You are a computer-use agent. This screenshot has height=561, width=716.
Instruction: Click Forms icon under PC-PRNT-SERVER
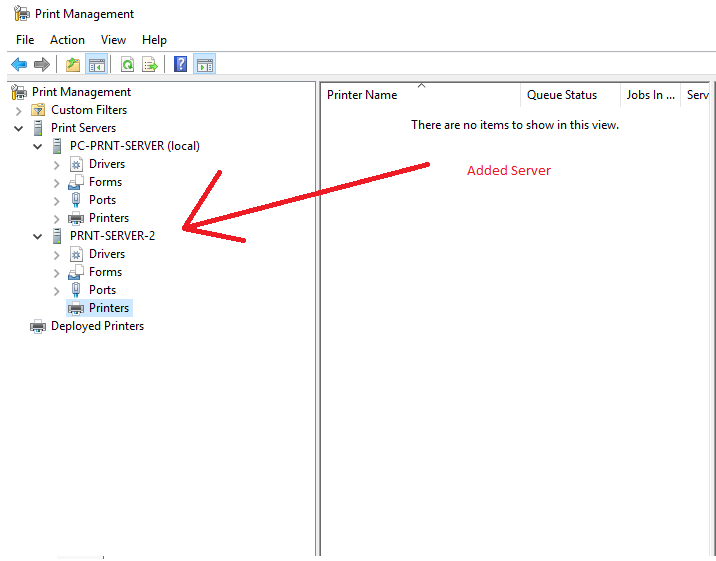click(76, 182)
